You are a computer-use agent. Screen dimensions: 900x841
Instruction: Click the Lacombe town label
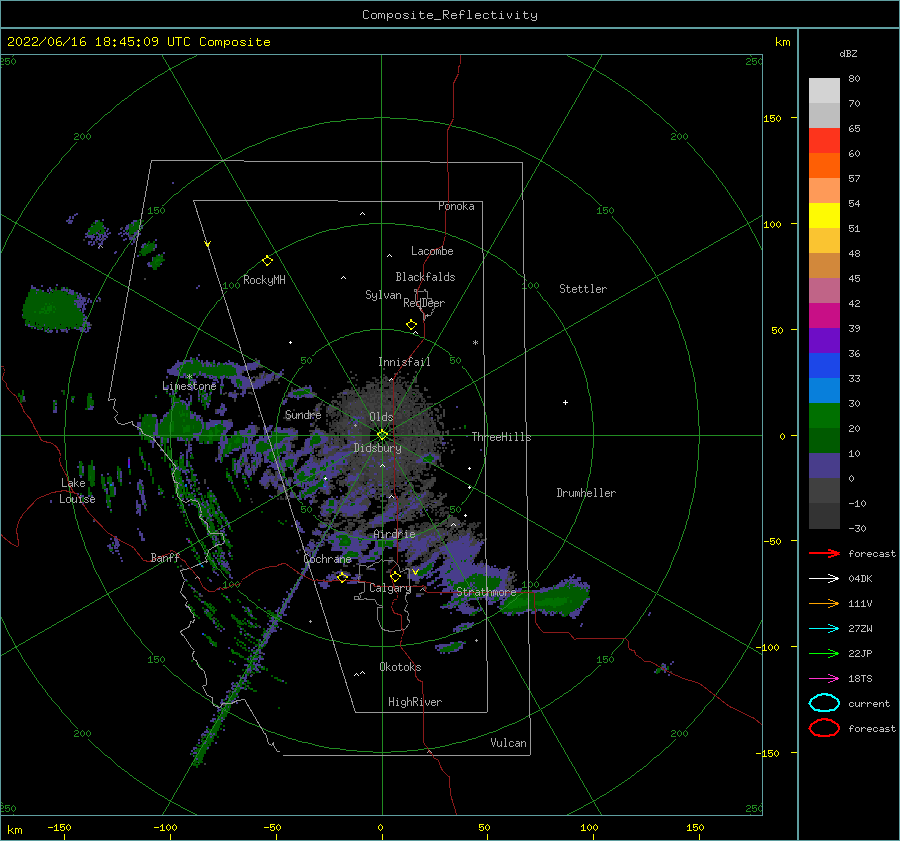pos(432,251)
